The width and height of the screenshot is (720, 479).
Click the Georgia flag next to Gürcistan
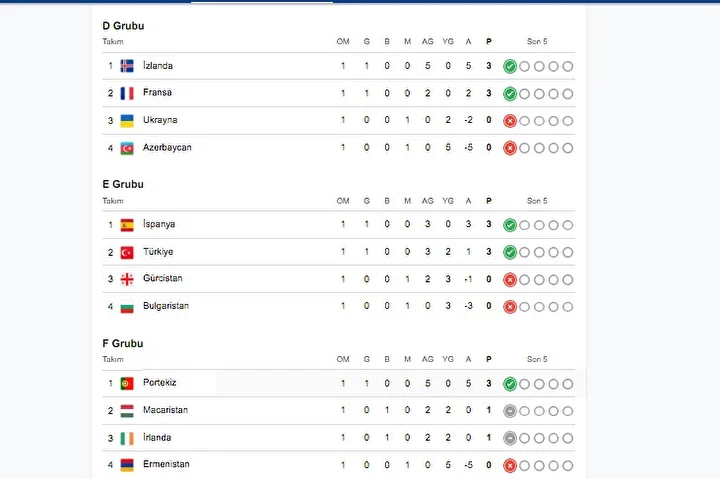coord(127,279)
